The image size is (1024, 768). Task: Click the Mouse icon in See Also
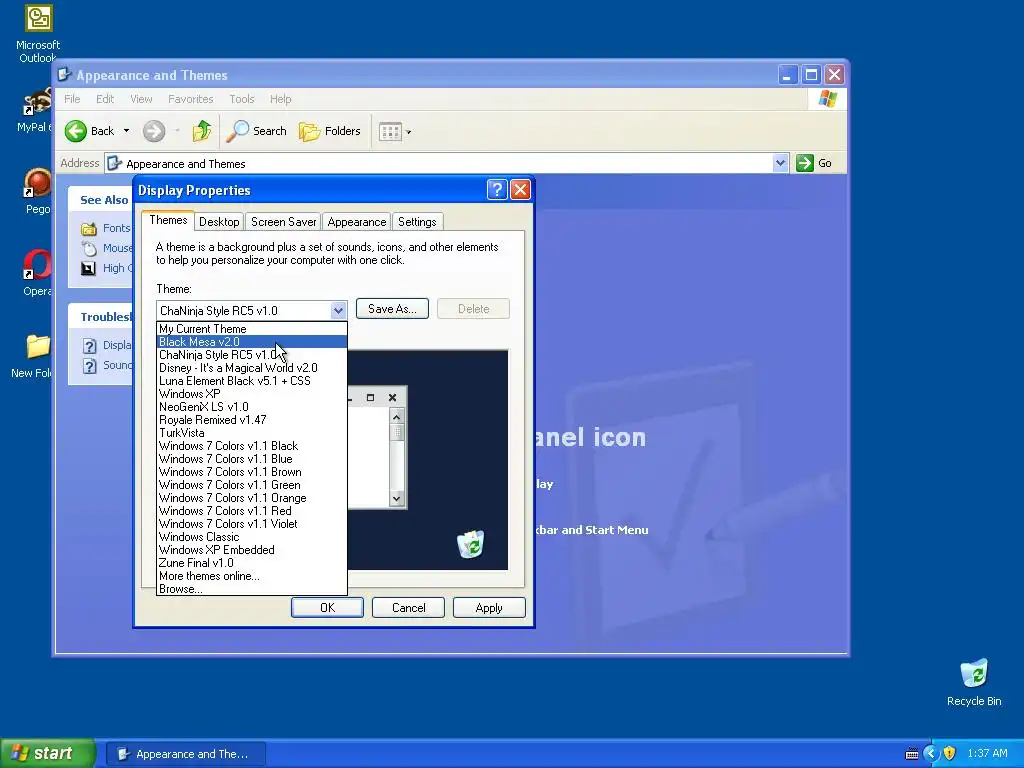click(89, 248)
